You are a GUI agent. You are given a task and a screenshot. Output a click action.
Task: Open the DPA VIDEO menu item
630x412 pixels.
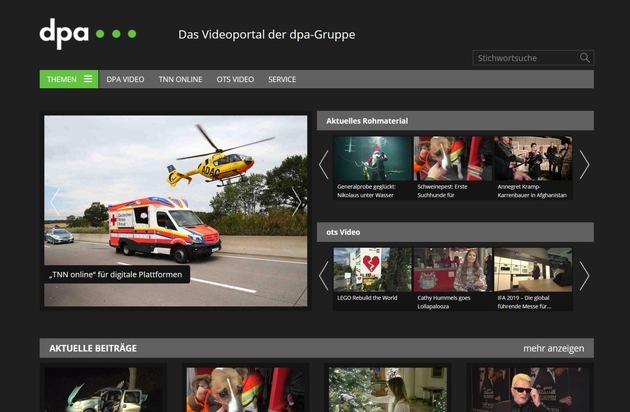[x=125, y=79]
